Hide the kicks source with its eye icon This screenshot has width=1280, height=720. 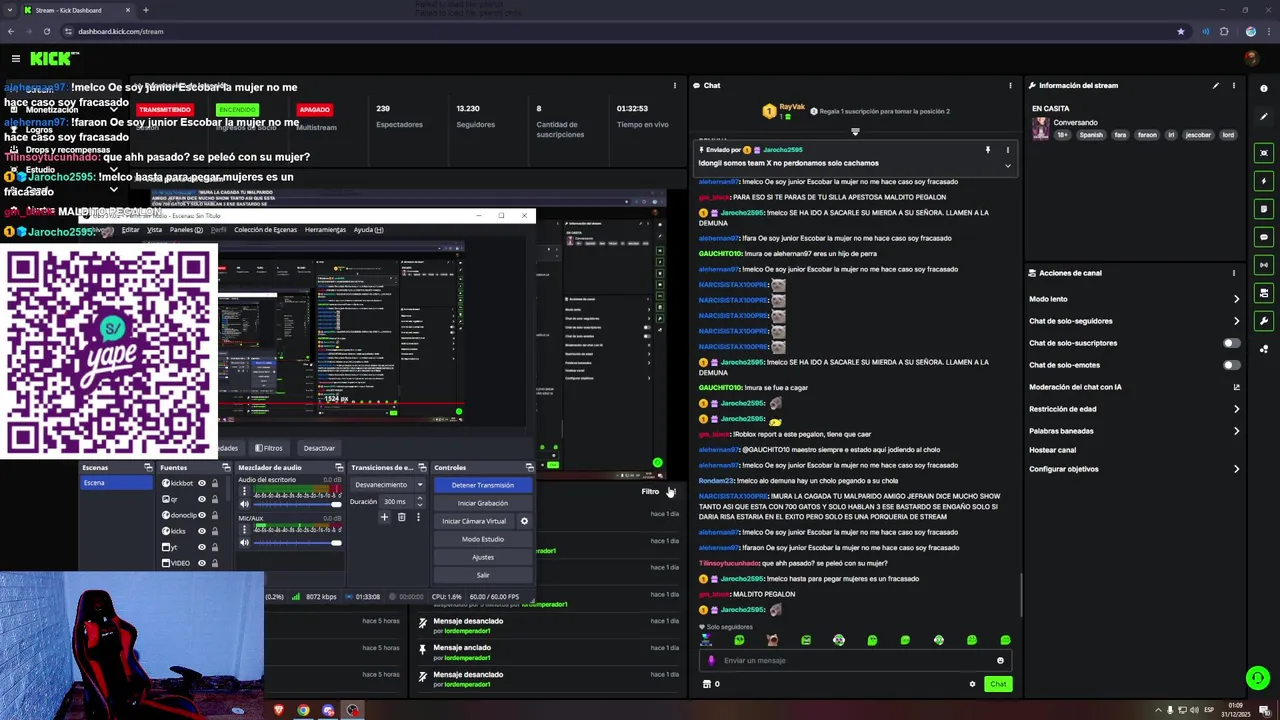point(202,531)
